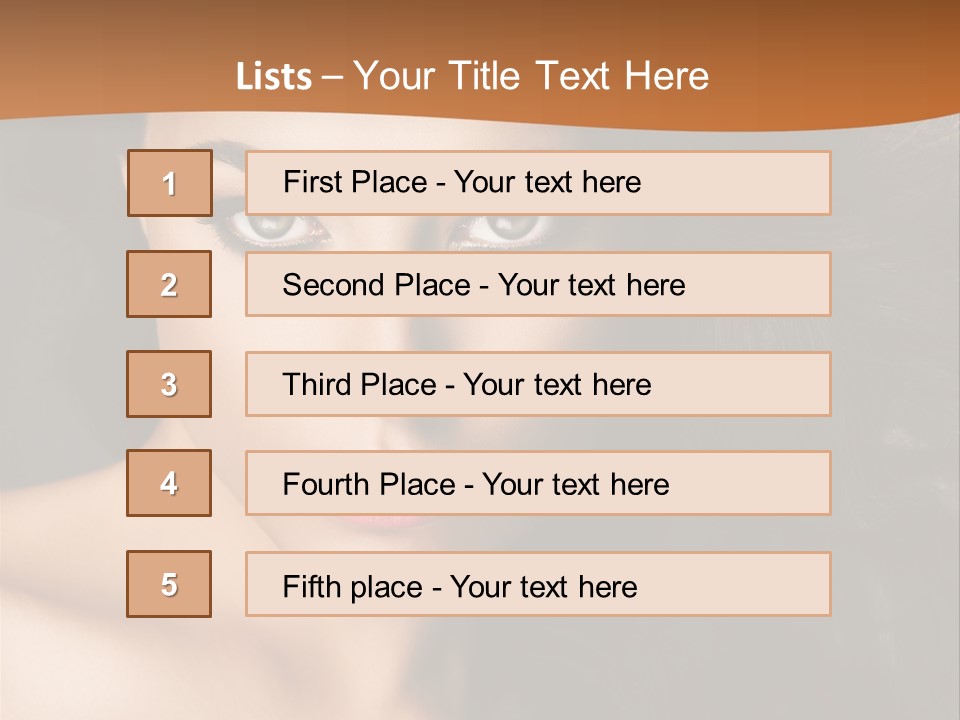Click "Your text here" in Fourth Place row
Screen dimensions: 960x720
point(575,485)
